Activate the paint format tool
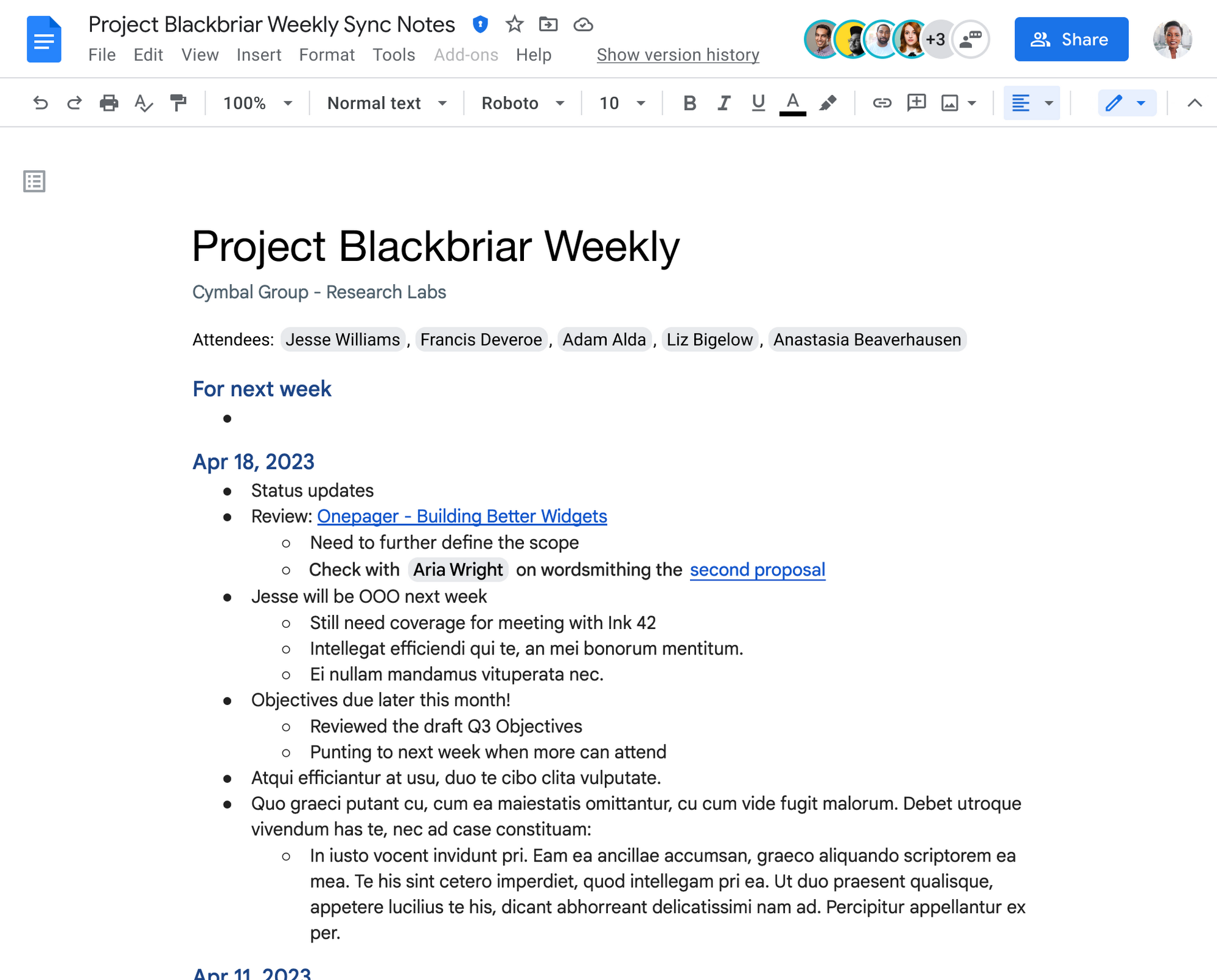Viewport: 1217px width, 980px height. (x=178, y=103)
